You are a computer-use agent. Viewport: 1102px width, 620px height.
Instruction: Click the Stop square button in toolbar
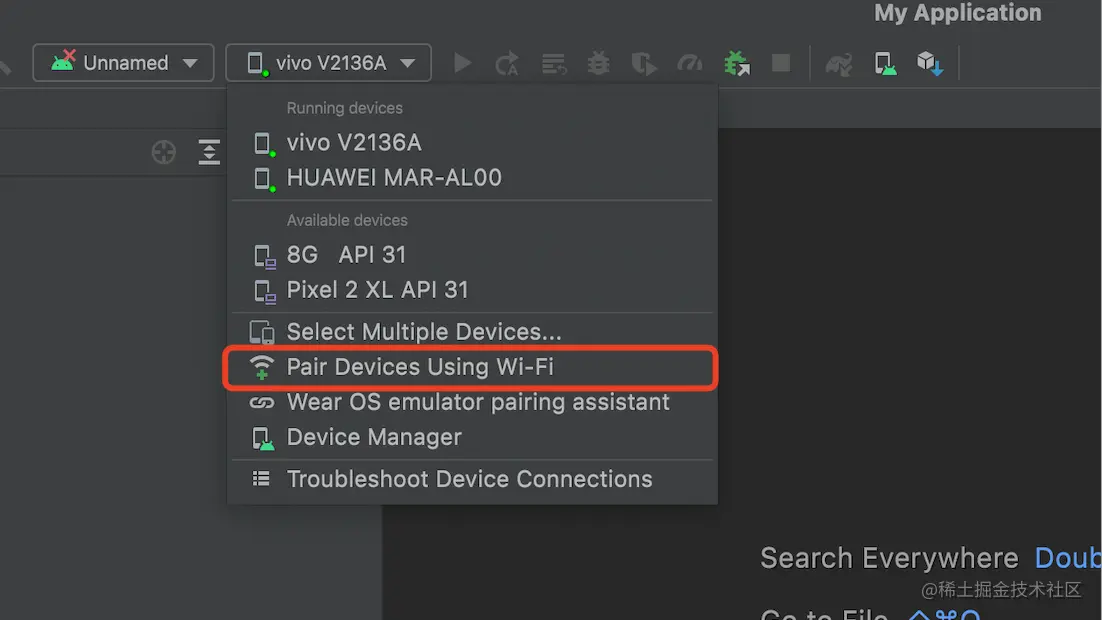781,63
